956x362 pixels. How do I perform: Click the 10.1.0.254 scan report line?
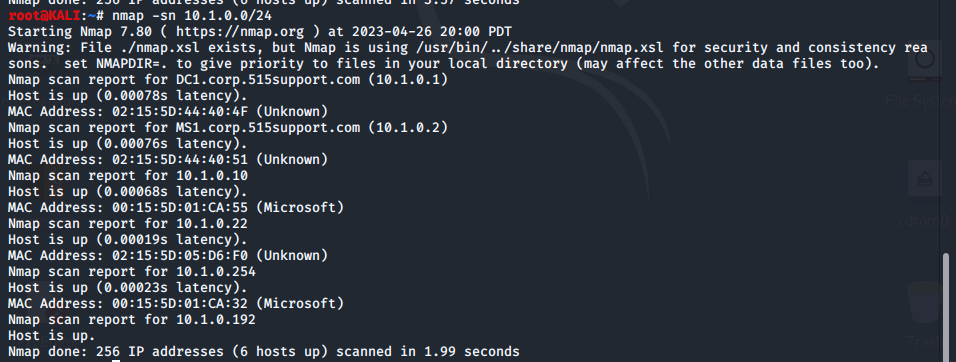132,271
